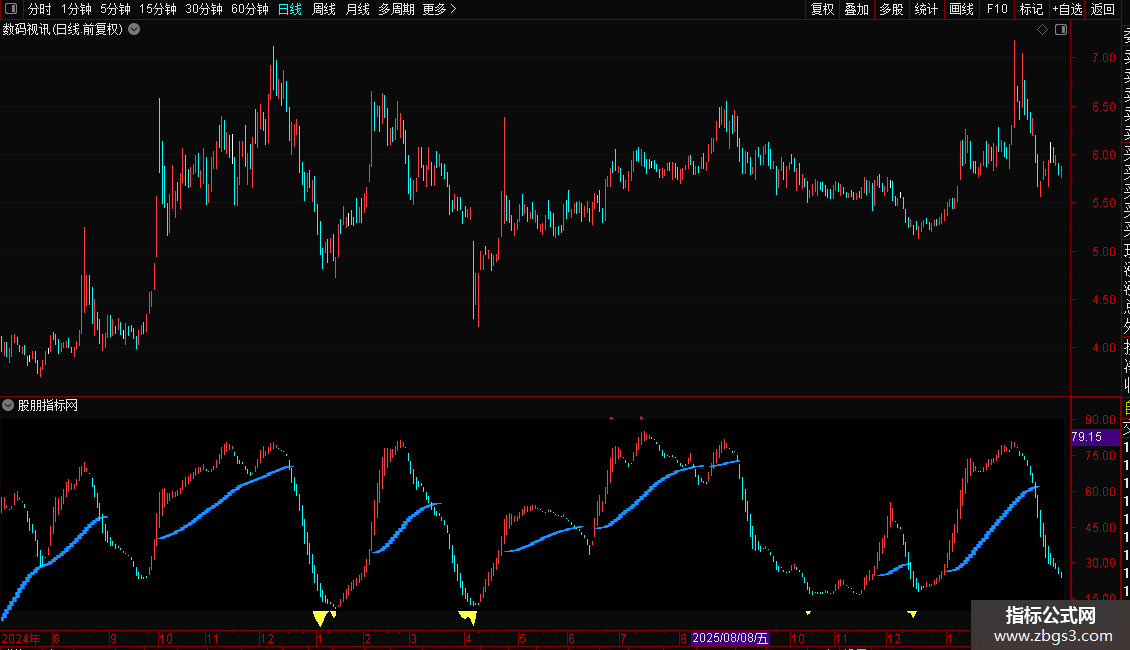1130x650 pixels.
Task: Open the 多股 multi-stock view
Action: pos(891,9)
